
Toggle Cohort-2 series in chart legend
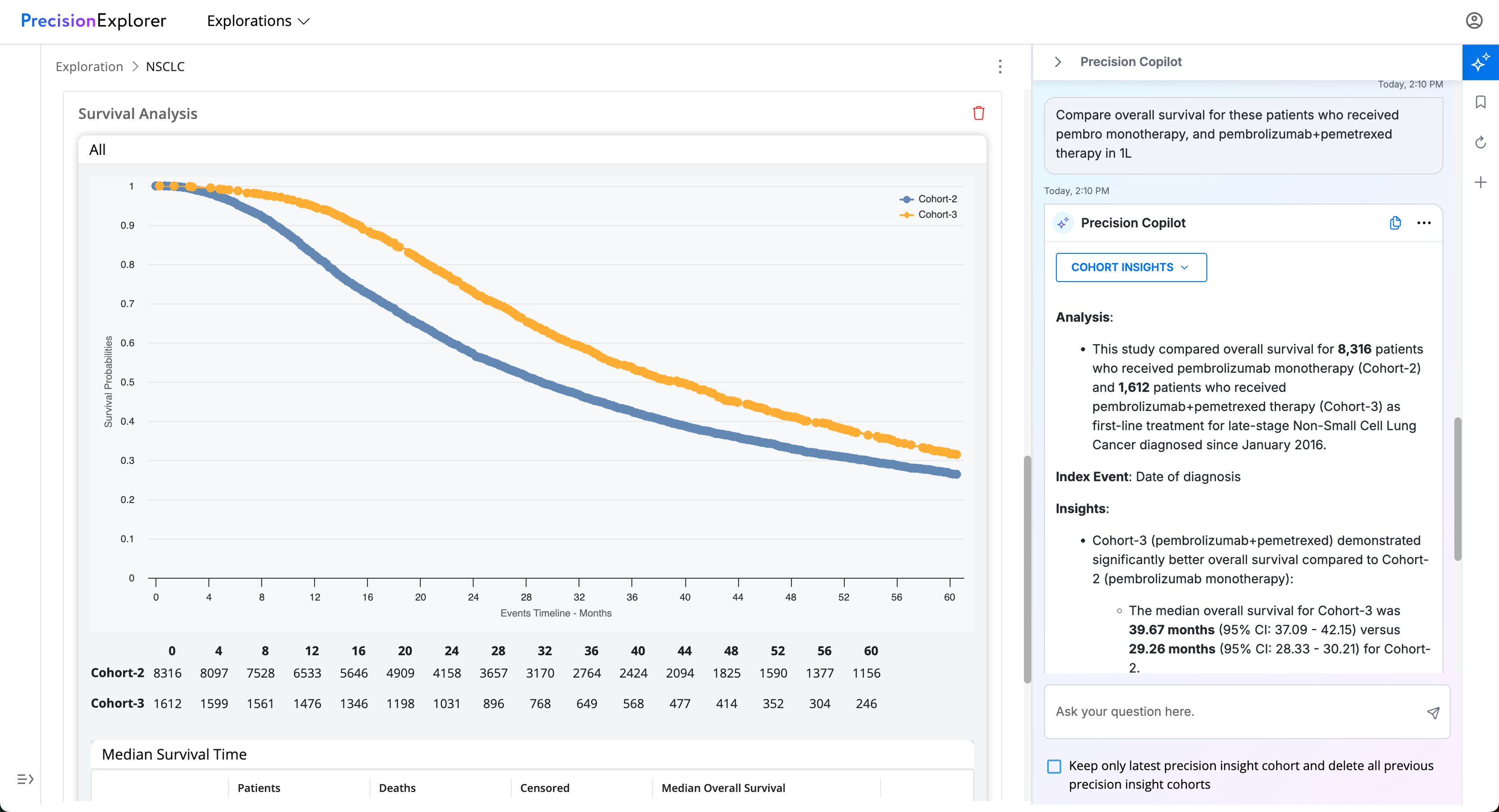(x=929, y=199)
